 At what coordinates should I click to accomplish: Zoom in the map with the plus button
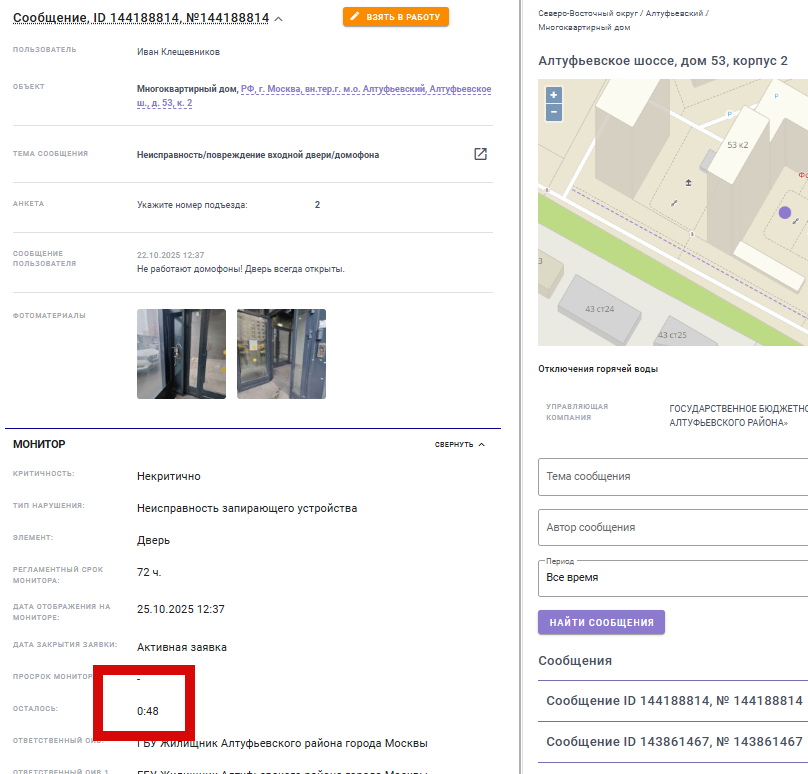[x=554, y=95]
